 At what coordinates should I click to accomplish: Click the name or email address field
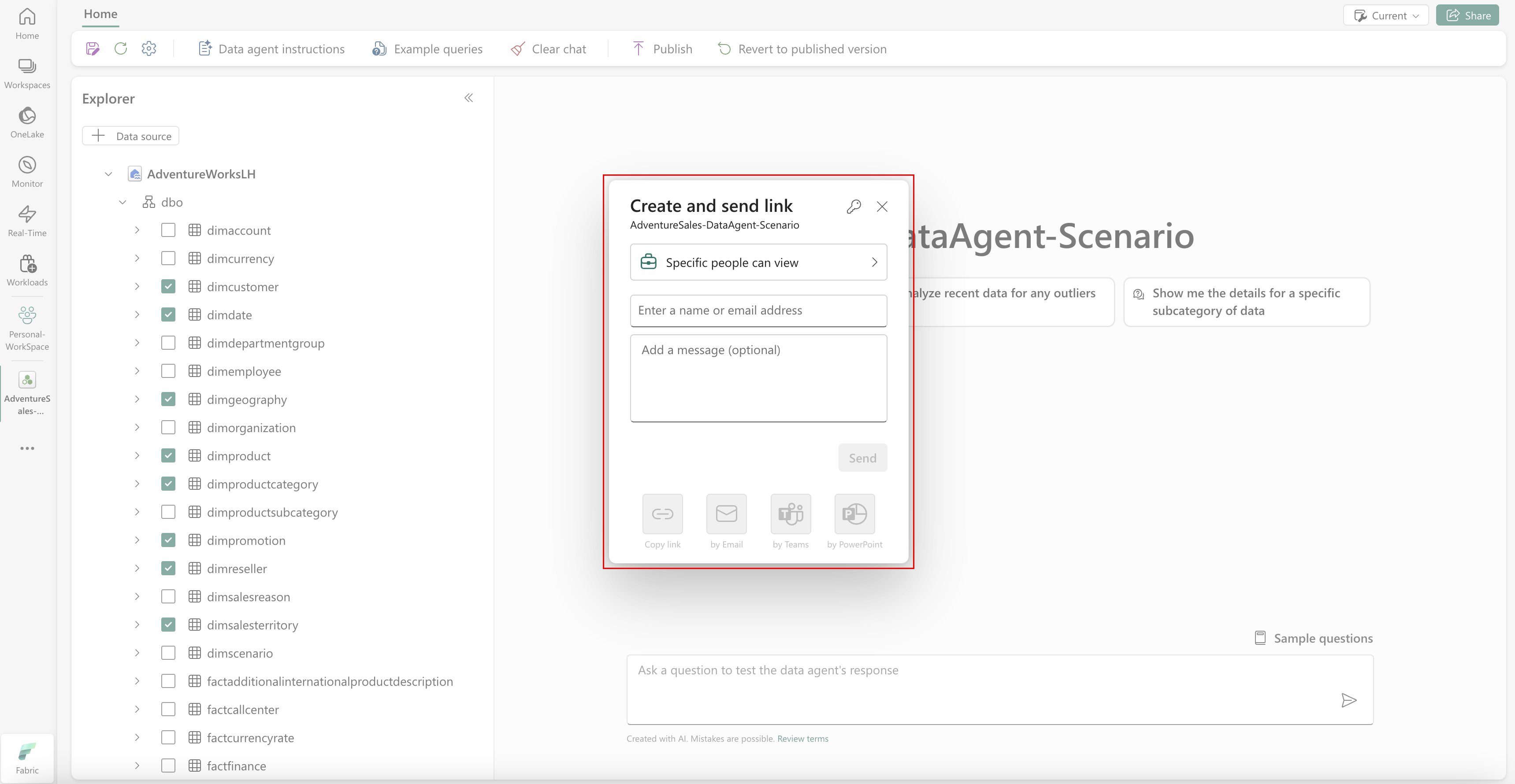pos(758,311)
